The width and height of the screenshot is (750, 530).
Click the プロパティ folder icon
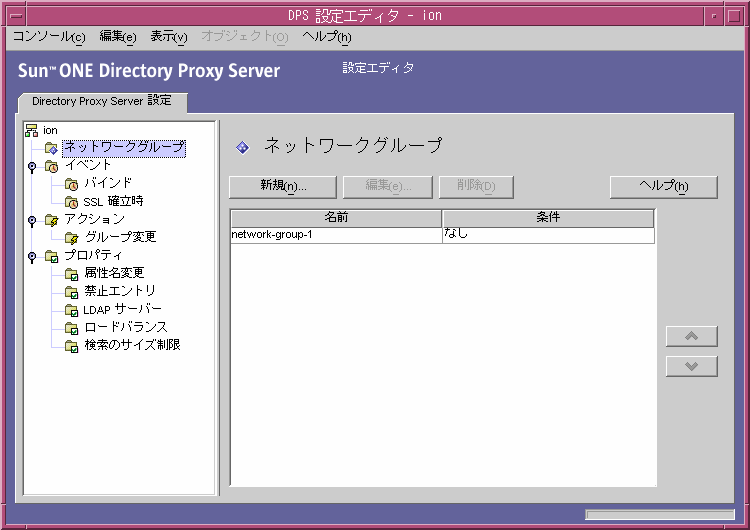[x=51, y=256]
